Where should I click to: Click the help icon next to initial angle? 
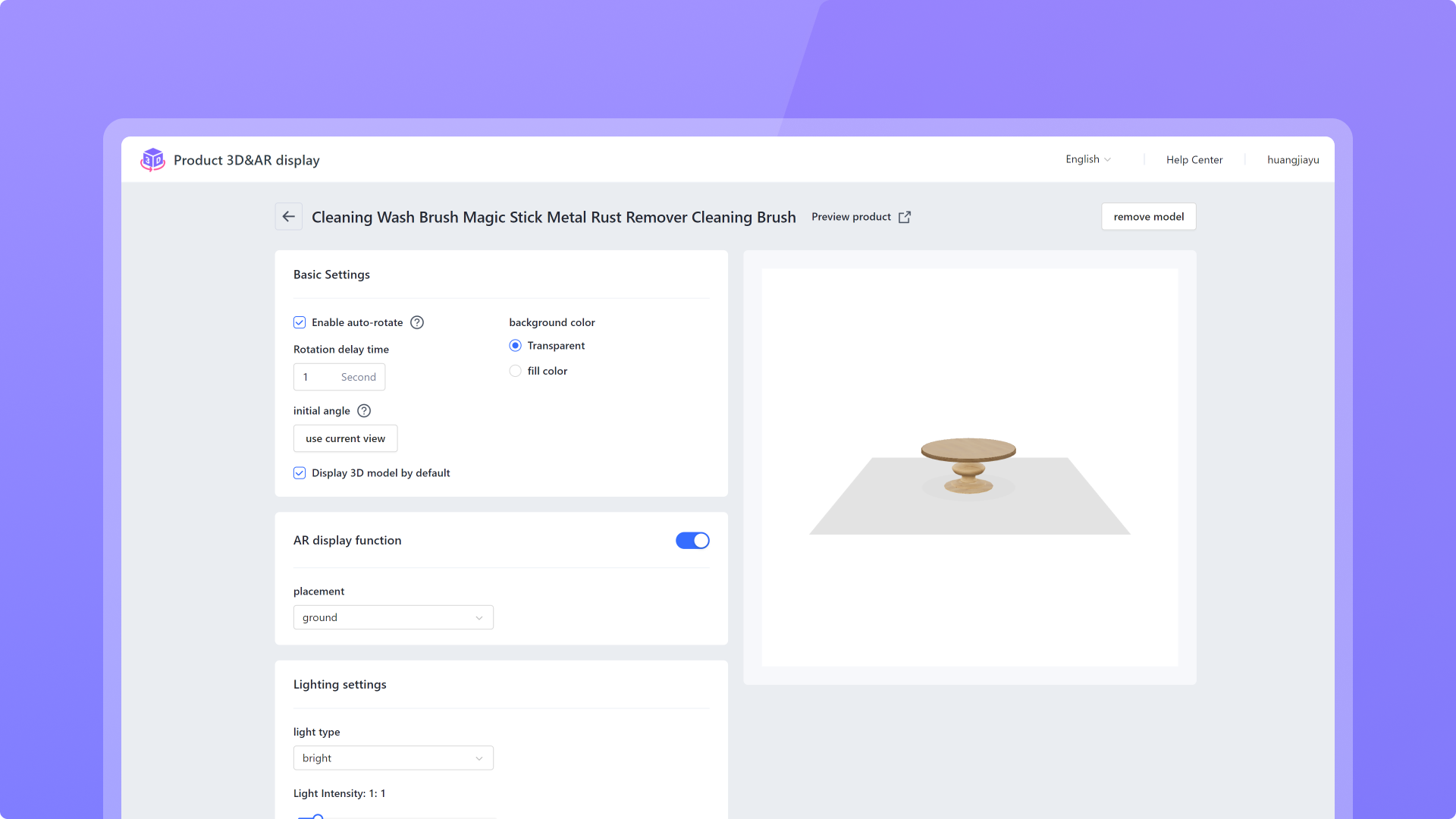pyautogui.click(x=364, y=411)
